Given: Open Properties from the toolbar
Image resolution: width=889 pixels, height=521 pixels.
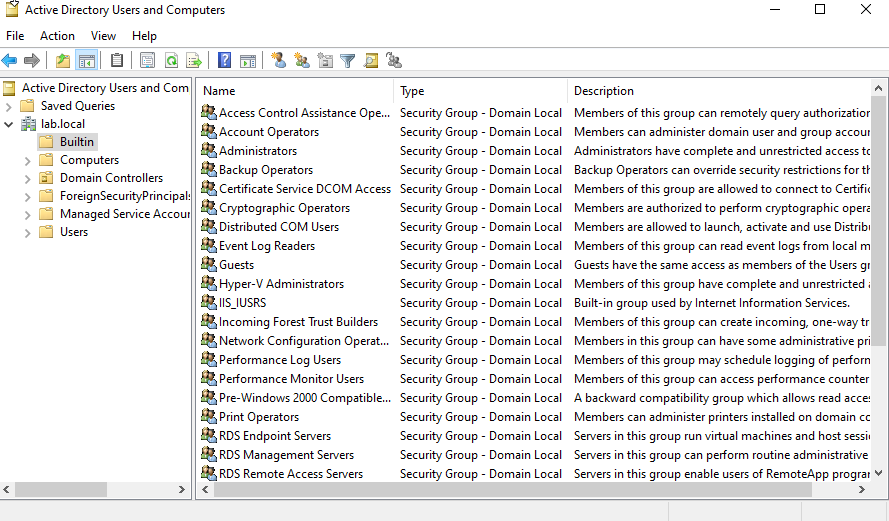Looking at the screenshot, I should point(147,60).
